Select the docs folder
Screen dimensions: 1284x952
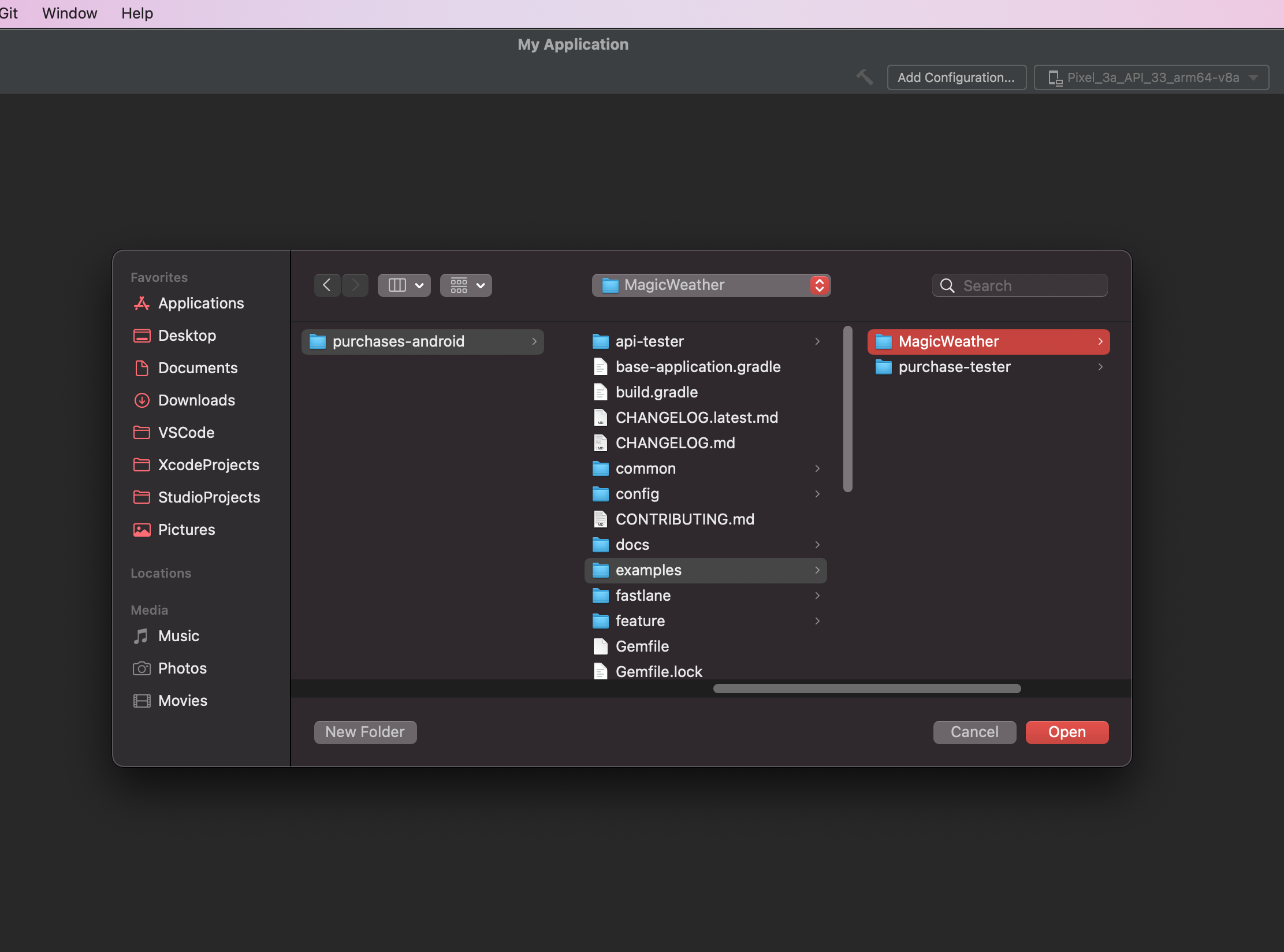(x=705, y=545)
